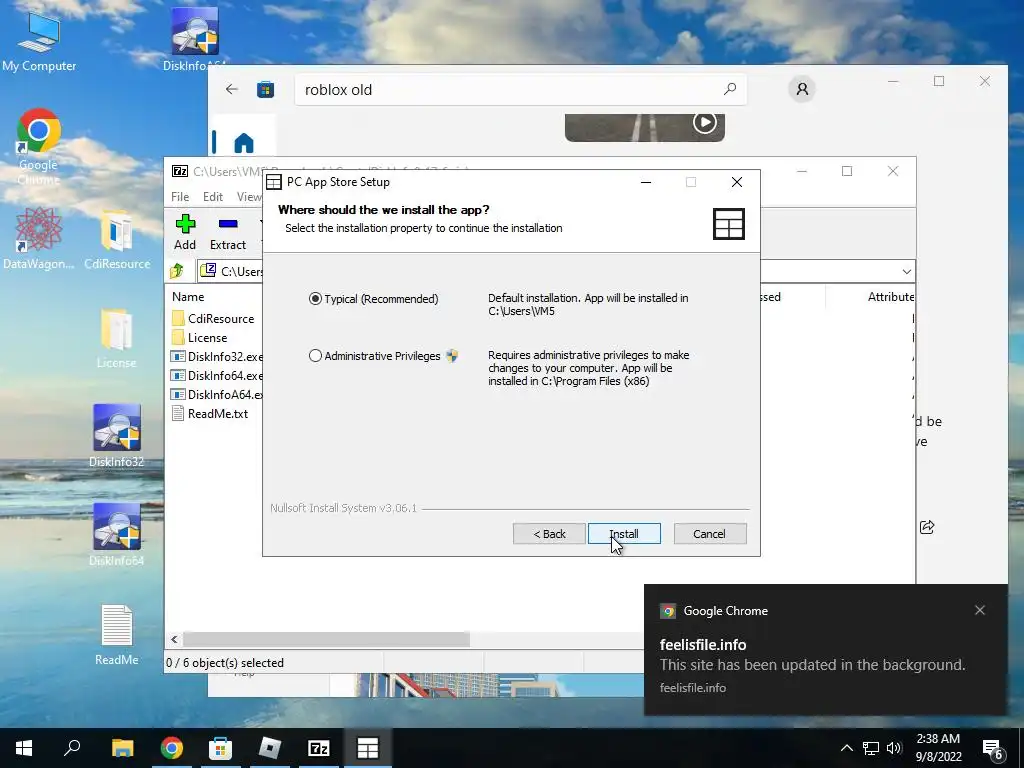Click the scroll-left arrow in 7-Zip

[x=174, y=639]
